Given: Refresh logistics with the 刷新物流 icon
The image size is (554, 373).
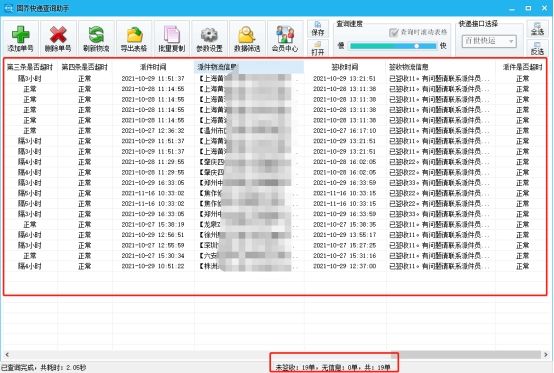Looking at the screenshot, I should point(96,38).
